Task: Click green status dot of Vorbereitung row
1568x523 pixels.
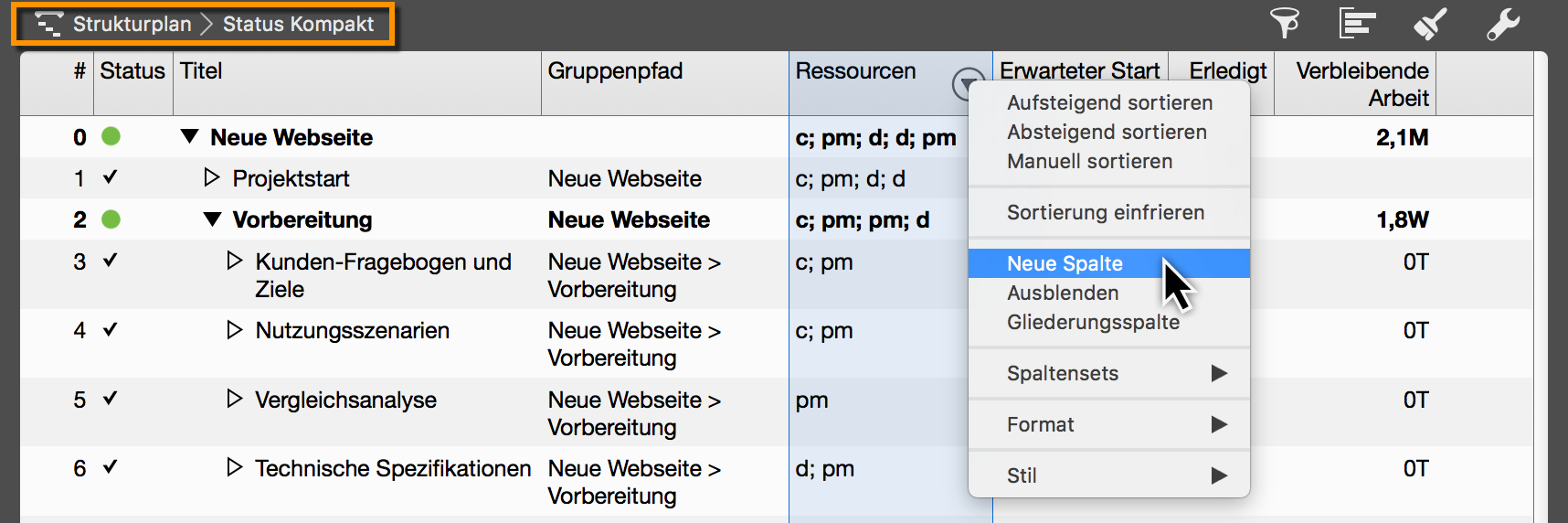Action: click(x=111, y=219)
